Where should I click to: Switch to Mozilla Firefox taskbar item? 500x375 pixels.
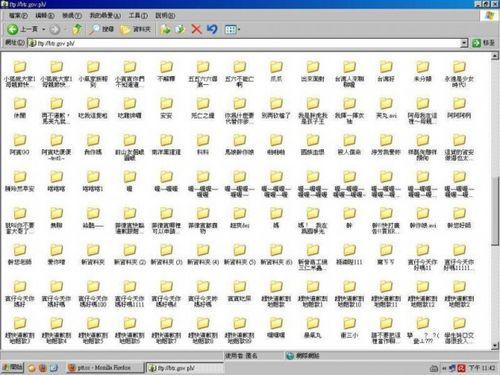pos(104,368)
